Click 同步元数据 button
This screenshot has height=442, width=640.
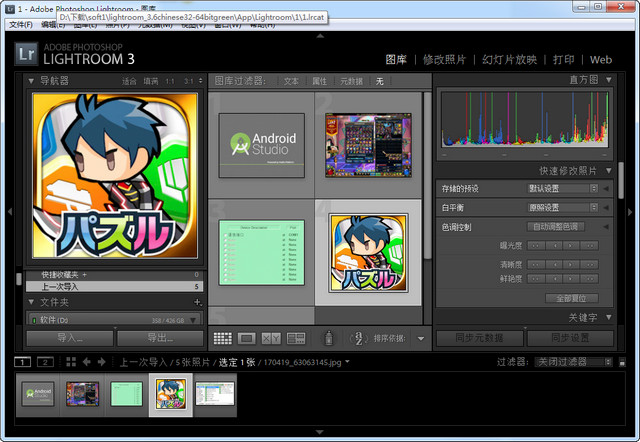coord(480,338)
